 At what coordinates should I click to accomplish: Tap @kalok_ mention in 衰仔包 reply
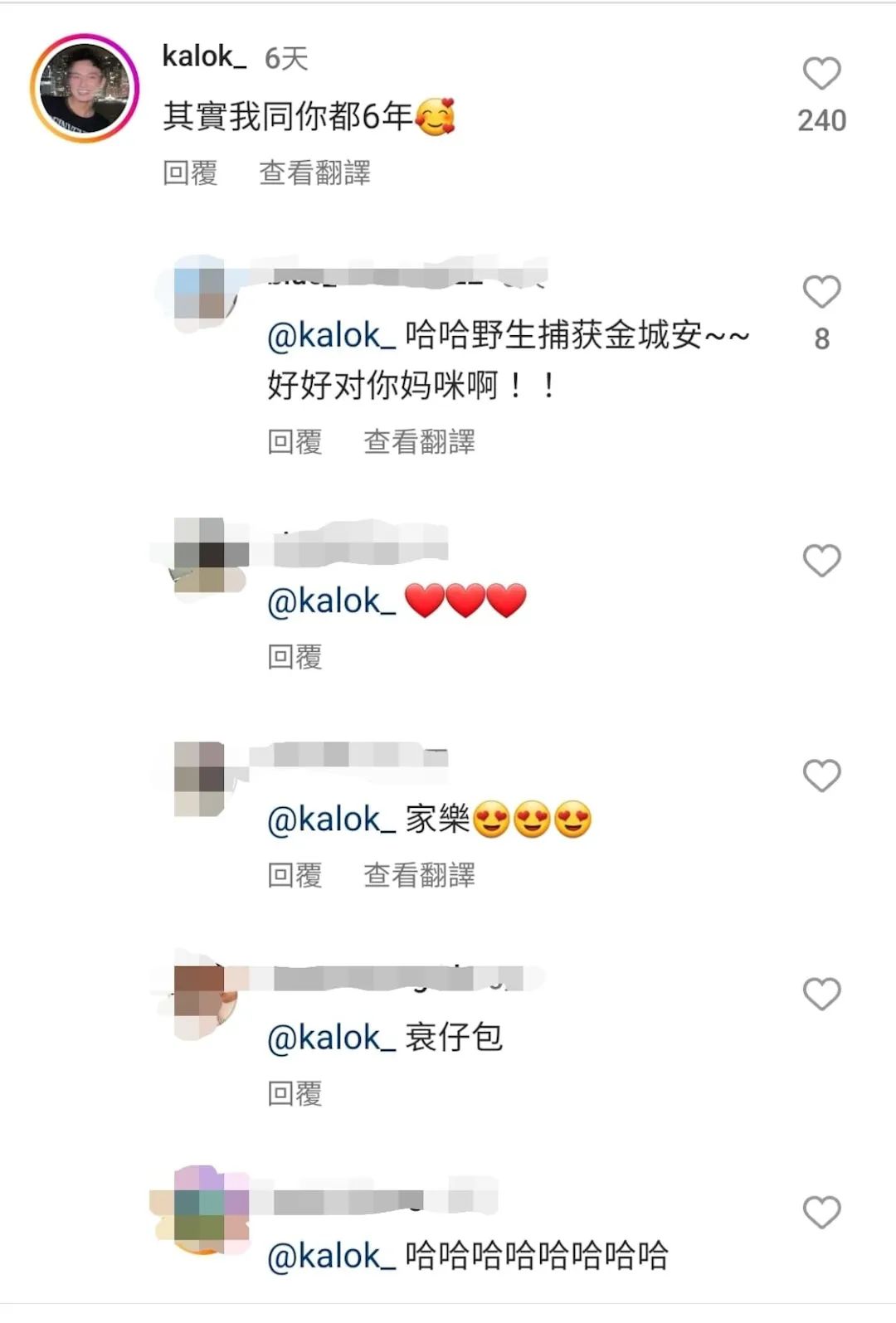pos(332,1038)
